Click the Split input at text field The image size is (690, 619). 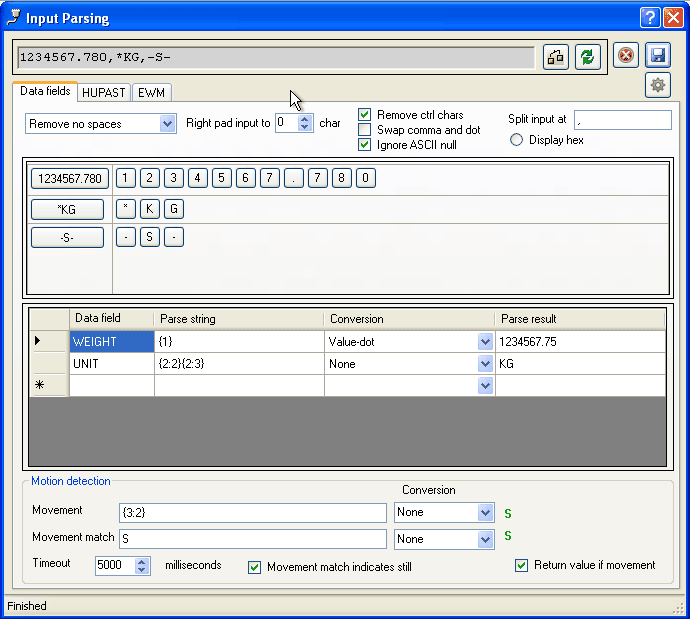(622, 120)
